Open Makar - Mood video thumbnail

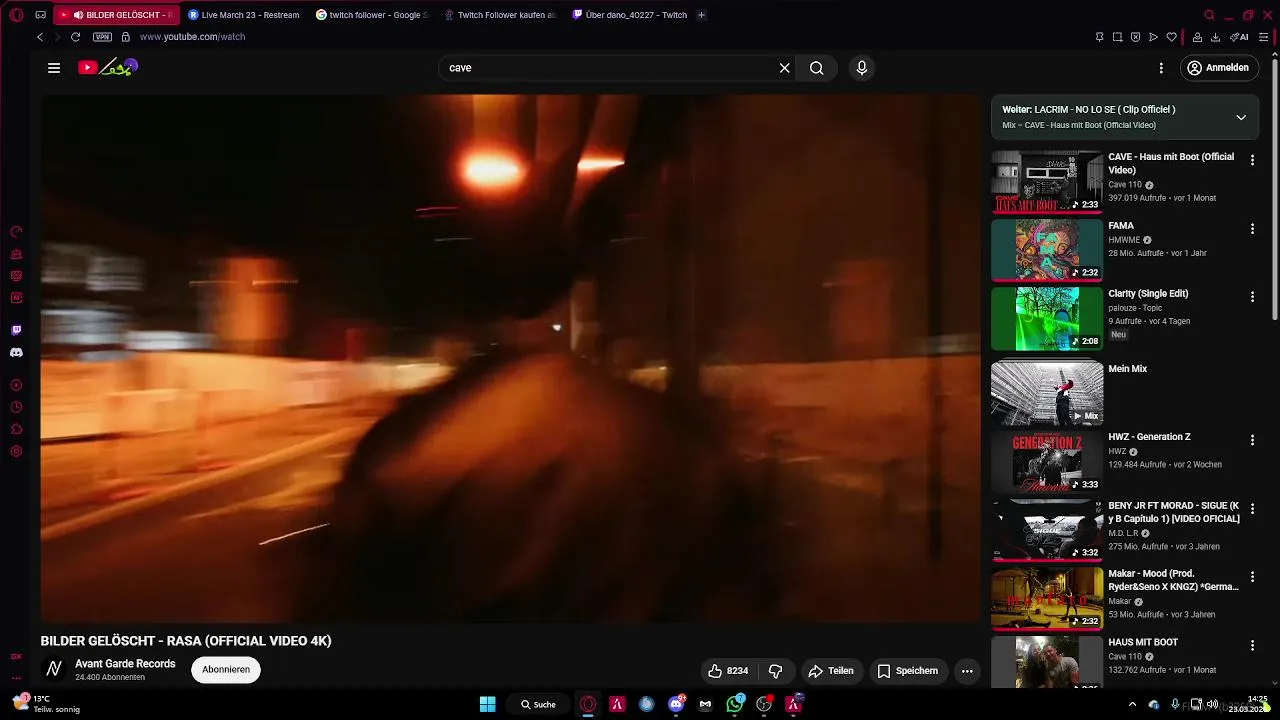pos(1047,598)
